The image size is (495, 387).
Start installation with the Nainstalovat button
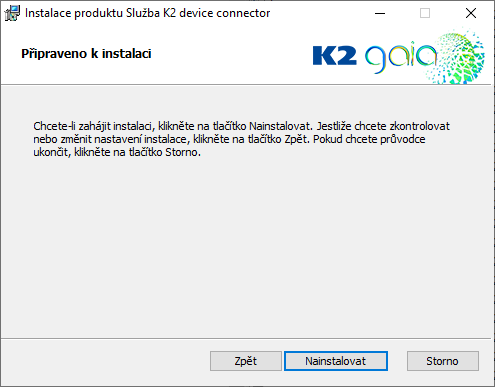(x=336, y=361)
